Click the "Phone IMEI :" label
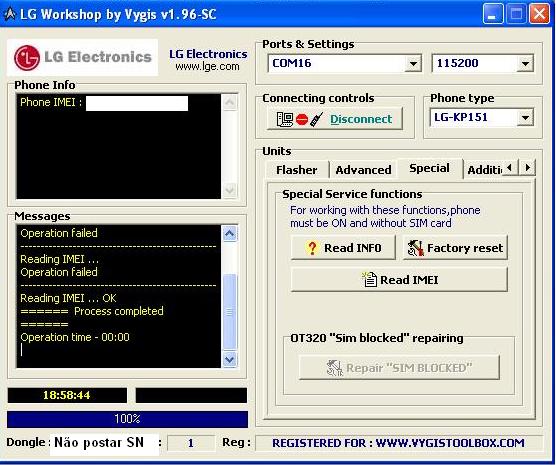The height and width of the screenshot is (465, 556). [x=51, y=102]
